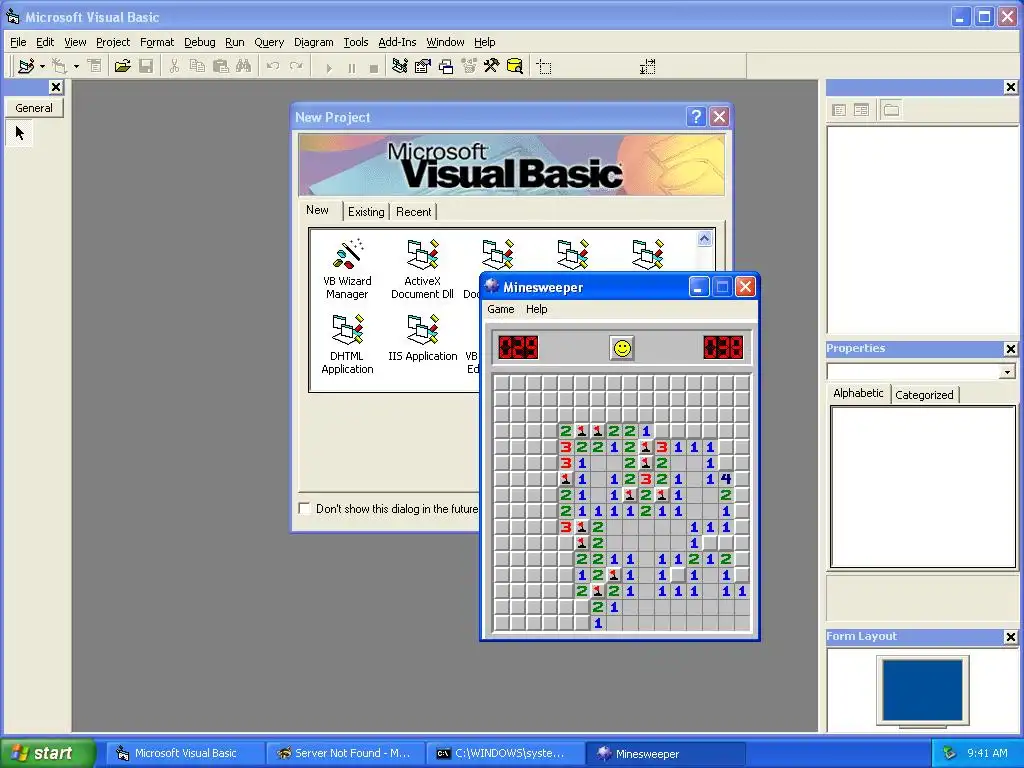Screen dimensions: 1024x768
Task: Open the Tools menu
Action: [x=356, y=42]
